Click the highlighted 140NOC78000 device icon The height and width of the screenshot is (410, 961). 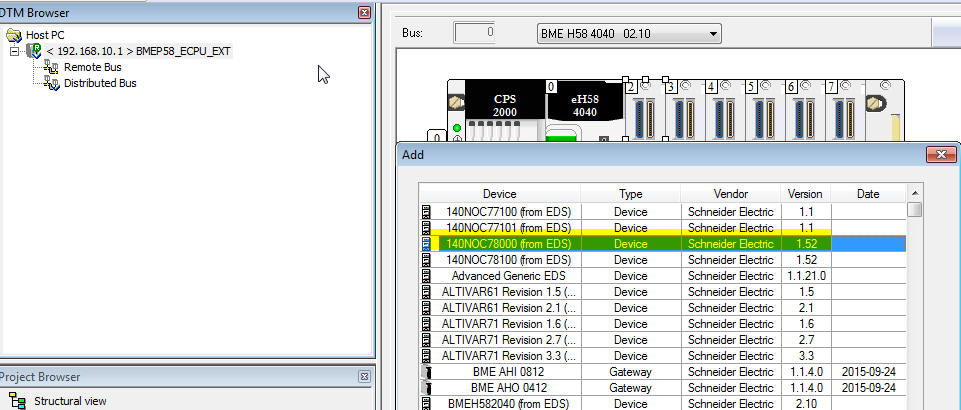point(427,244)
